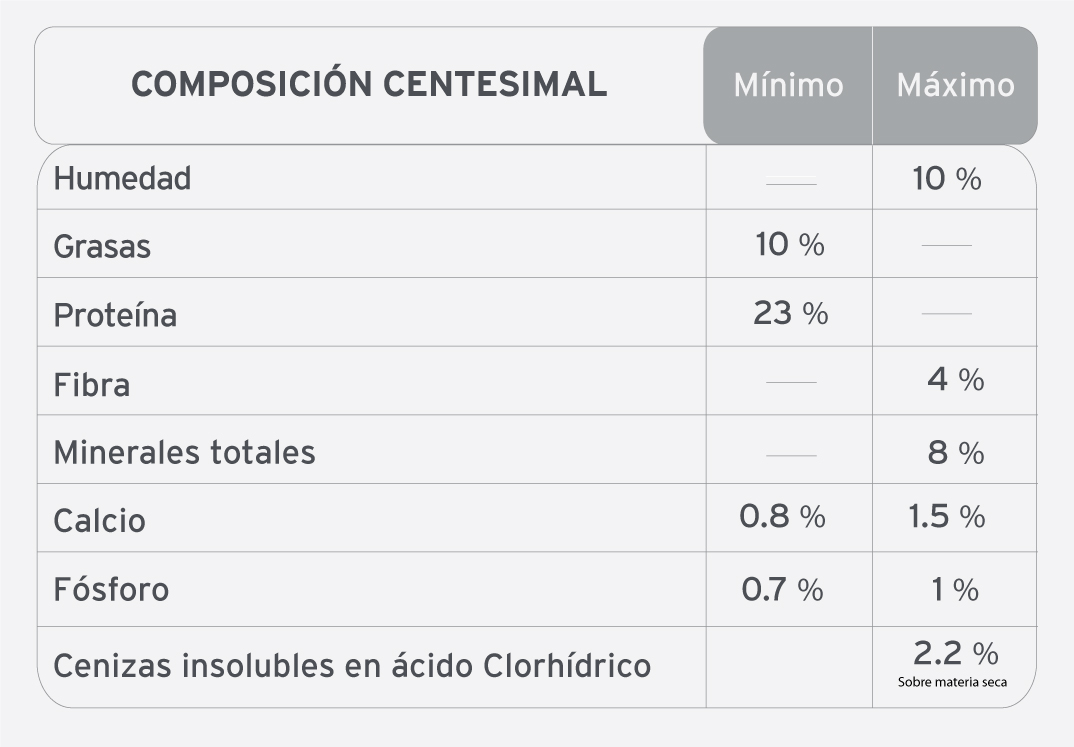Click the Fósforo maximum value 1 %
The image size is (1074, 747).
tap(955, 590)
